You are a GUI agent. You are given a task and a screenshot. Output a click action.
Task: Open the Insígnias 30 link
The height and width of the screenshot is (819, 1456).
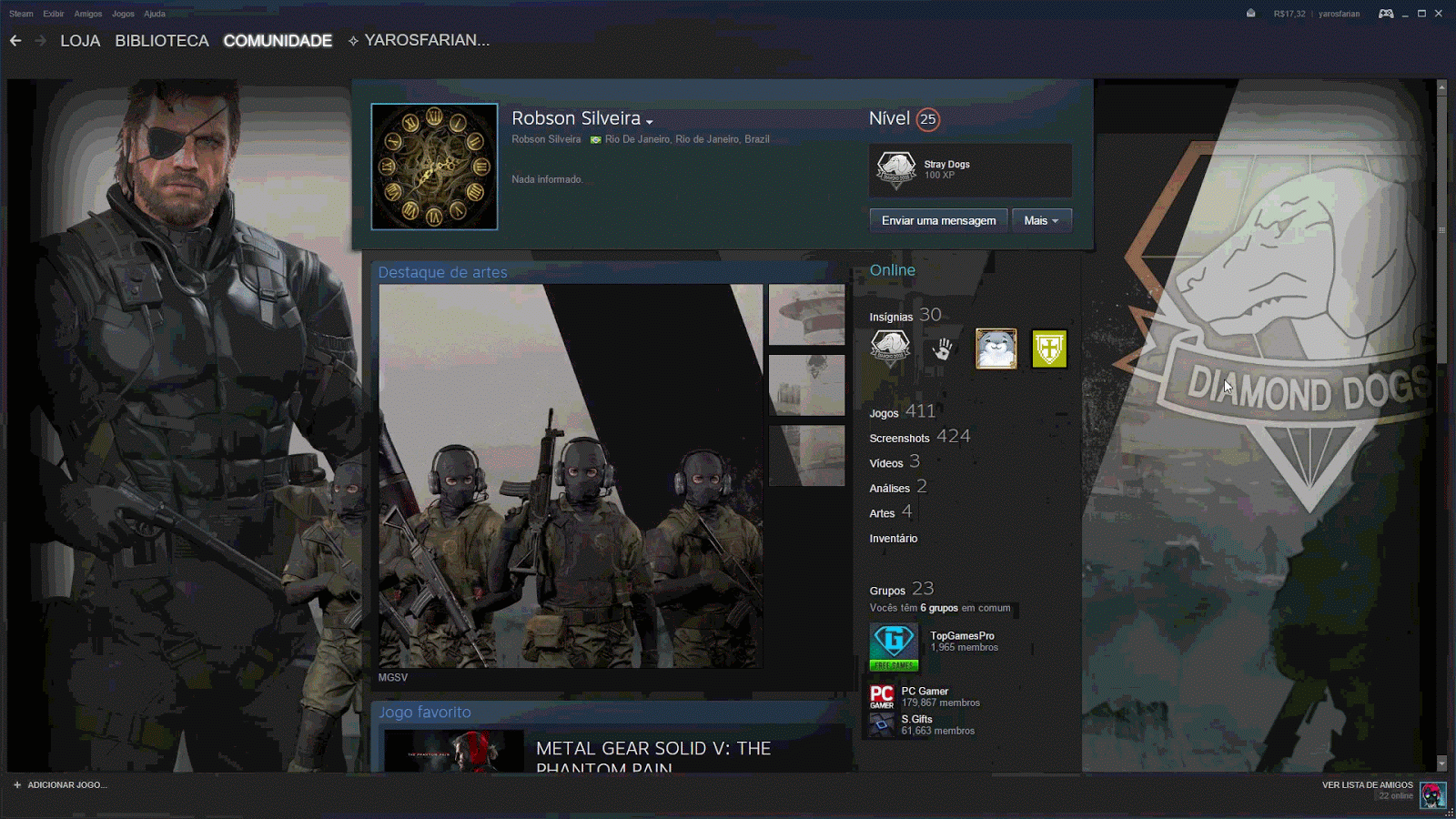coord(905,315)
